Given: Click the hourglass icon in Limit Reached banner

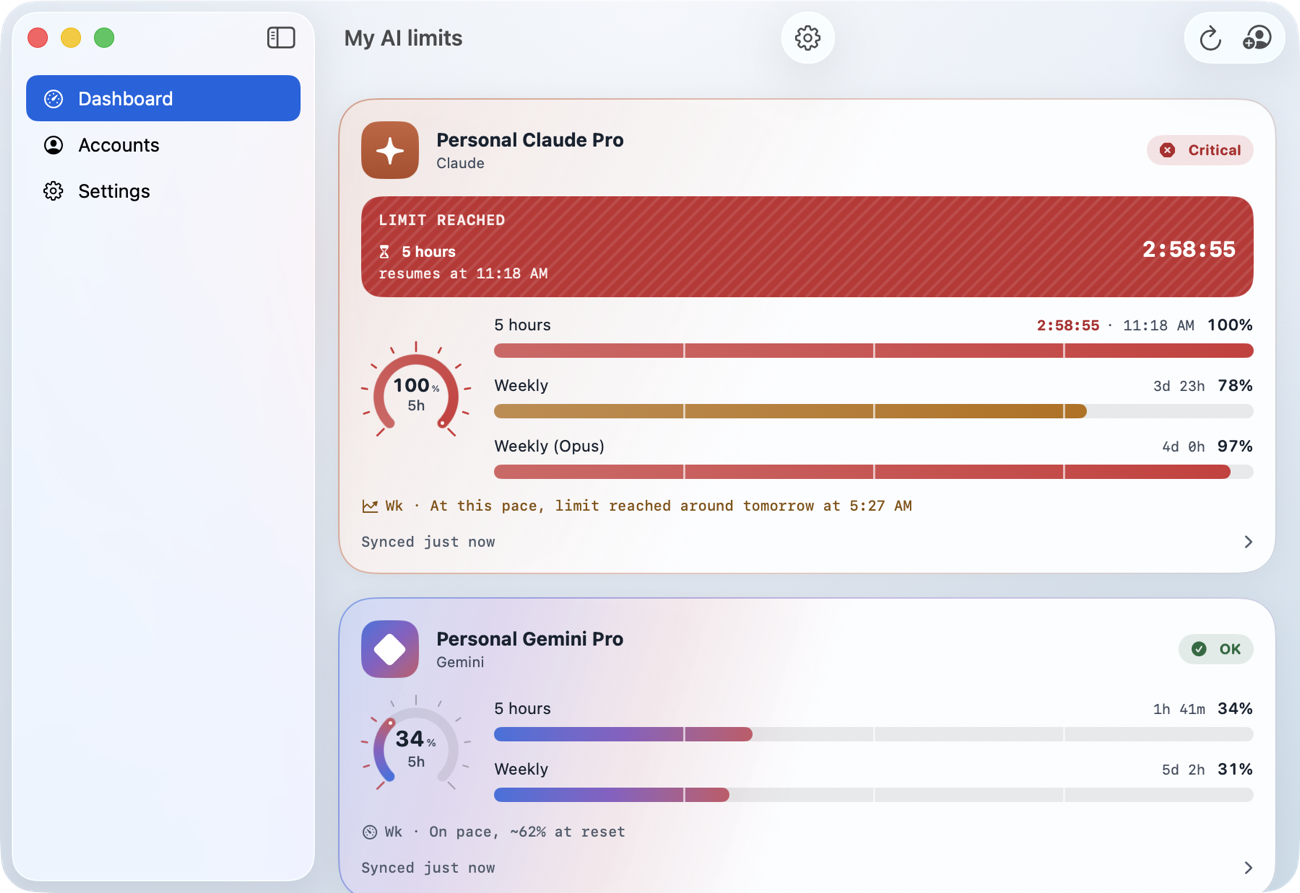Looking at the screenshot, I should point(384,252).
